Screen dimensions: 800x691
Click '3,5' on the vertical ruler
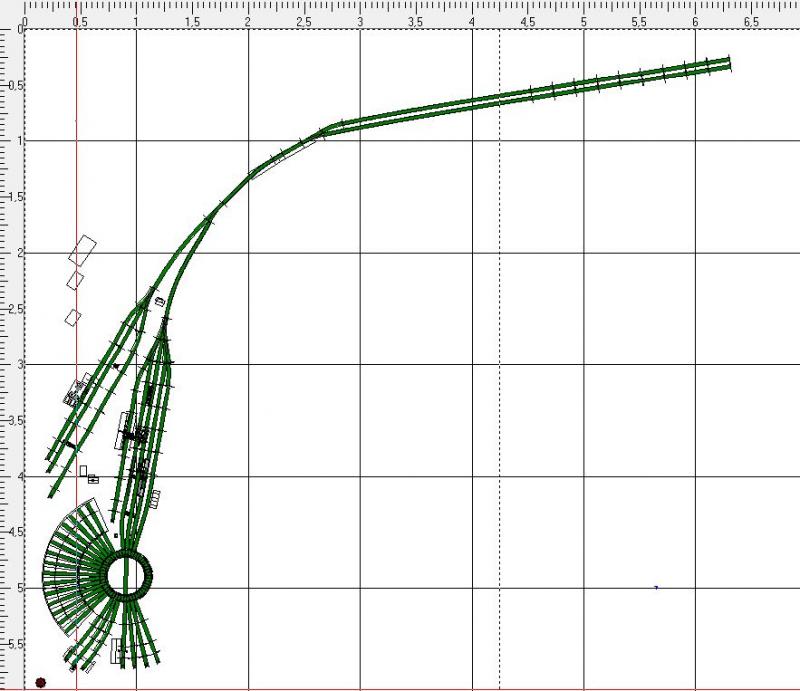click(14, 421)
